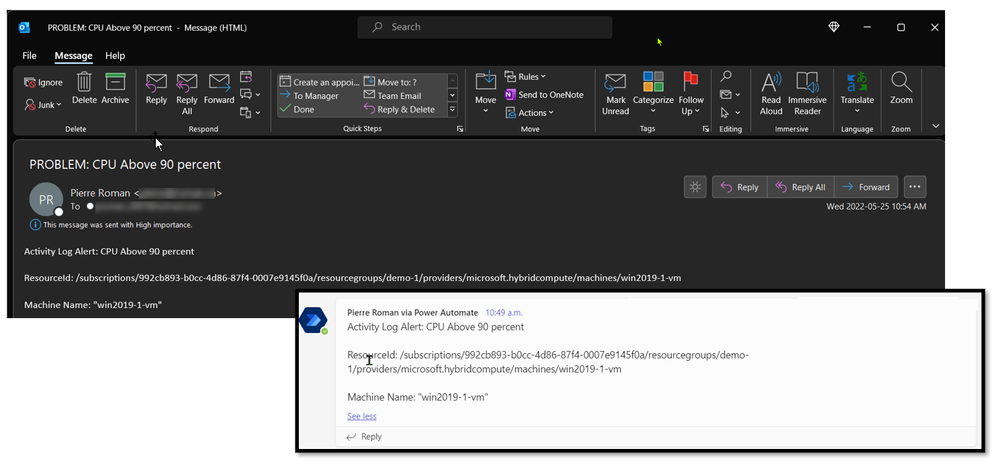Image resolution: width=999 pixels, height=469 pixels.
Task: Open the IM reply dropdown in Respond group
Action: (x=250, y=94)
